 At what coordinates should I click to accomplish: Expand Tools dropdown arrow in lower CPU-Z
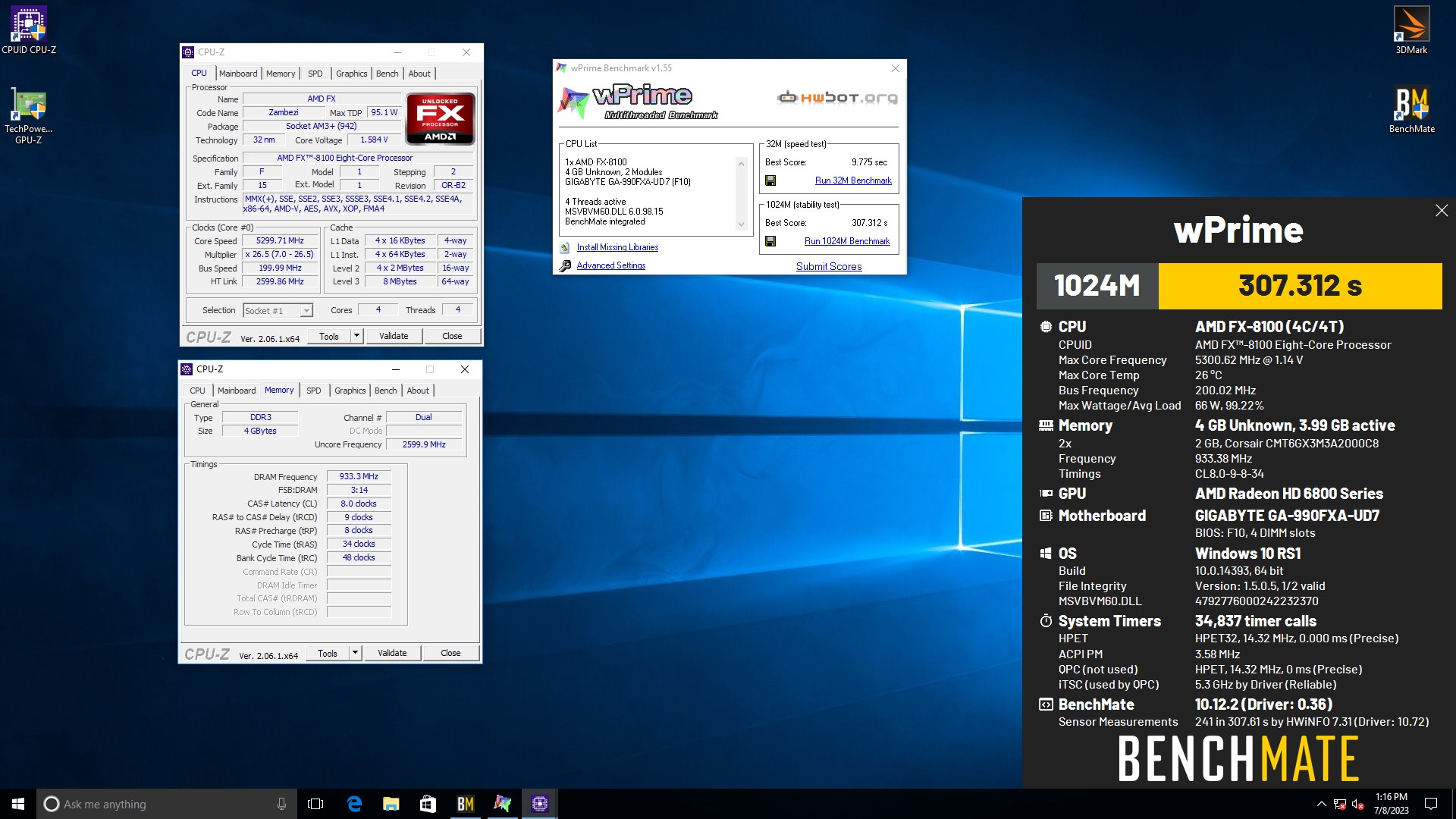pyautogui.click(x=355, y=653)
